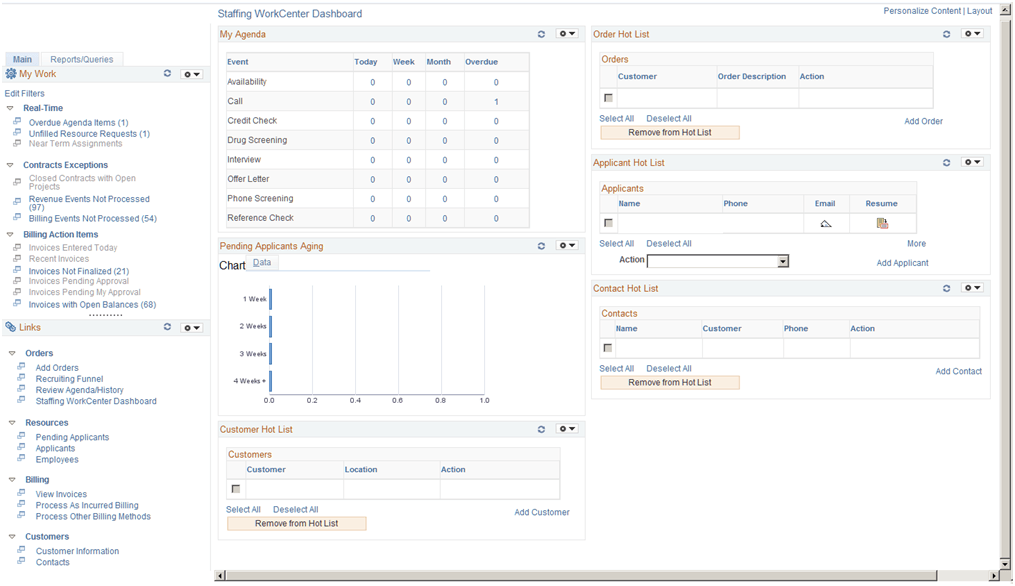Refresh the My Agenda pagelet
The height and width of the screenshot is (586, 1015).
(541, 34)
